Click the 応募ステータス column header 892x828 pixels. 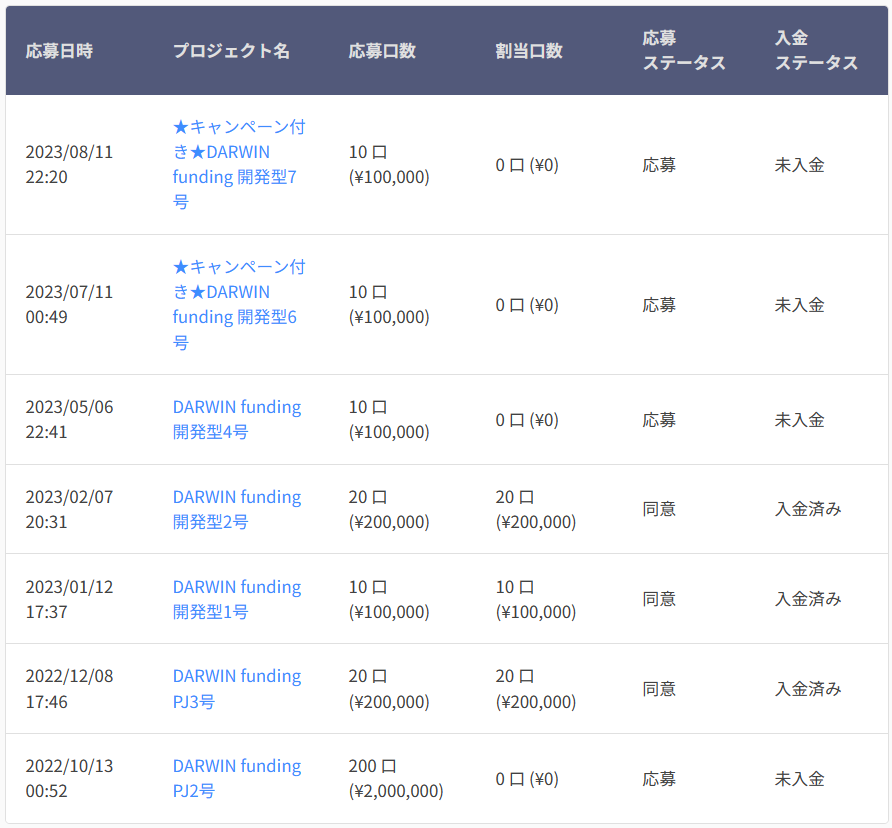coord(684,51)
